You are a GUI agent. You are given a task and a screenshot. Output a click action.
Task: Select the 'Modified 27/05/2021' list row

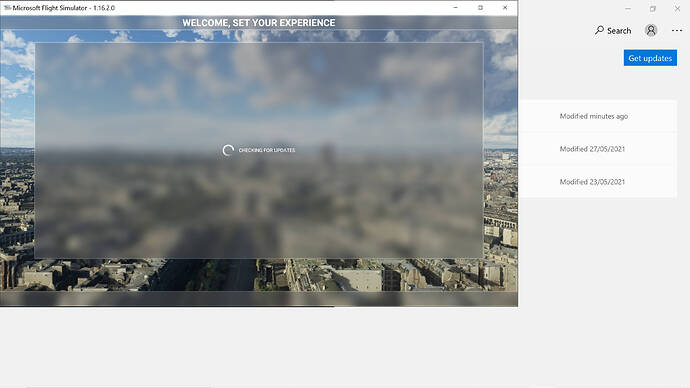pos(598,149)
